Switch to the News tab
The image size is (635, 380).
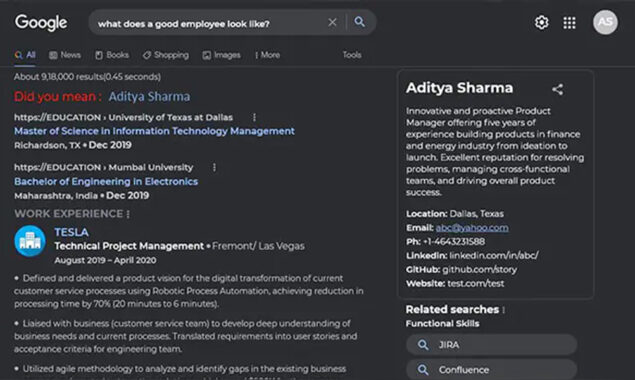(65, 55)
